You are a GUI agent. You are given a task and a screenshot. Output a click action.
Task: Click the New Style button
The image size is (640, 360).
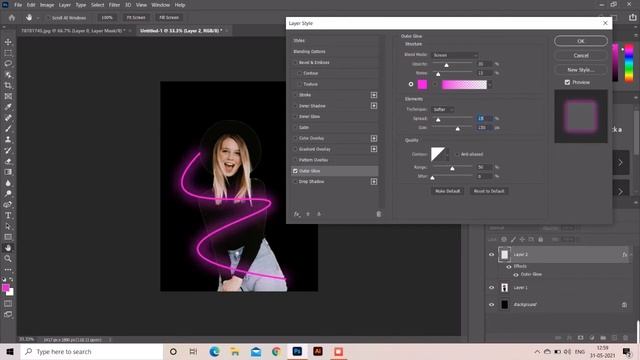(x=581, y=70)
